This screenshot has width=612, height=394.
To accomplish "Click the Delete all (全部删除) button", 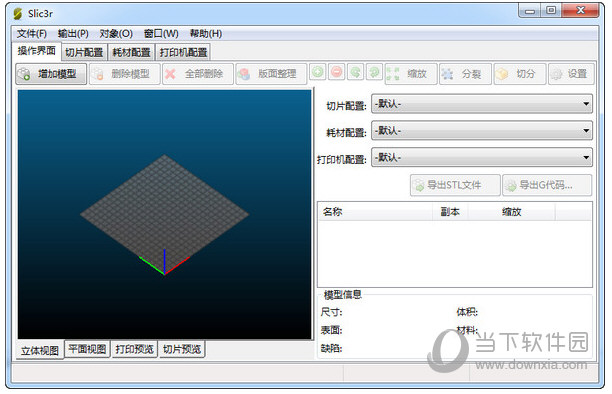I will pyautogui.click(x=198, y=74).
